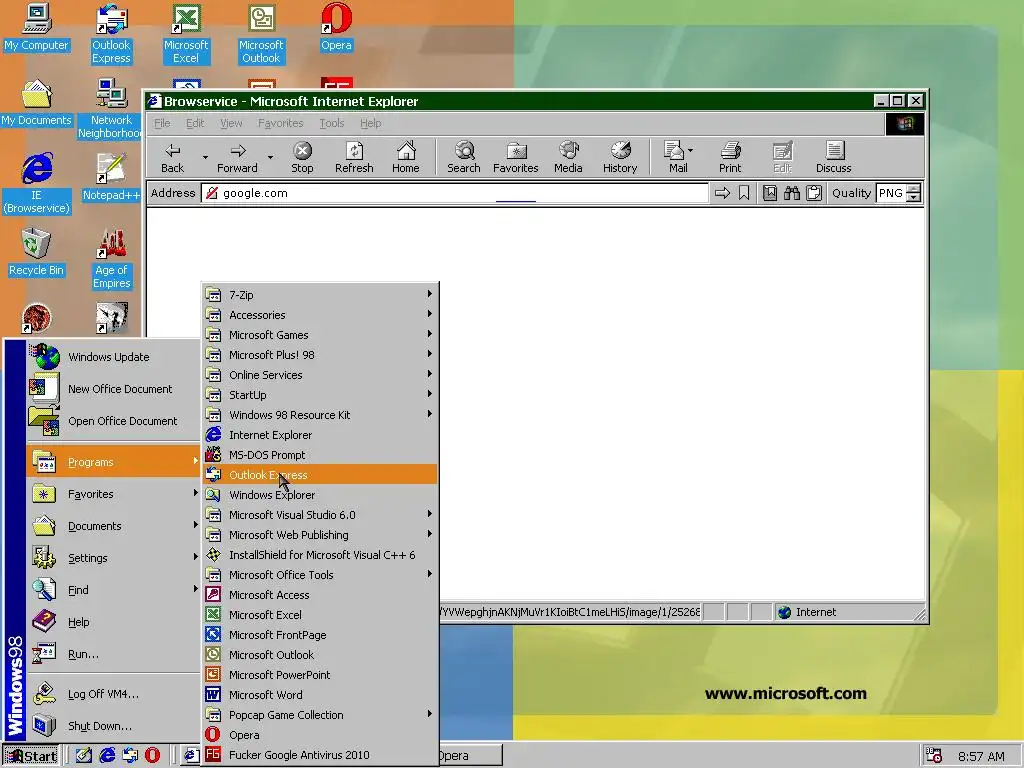
Task: Click the Start button
Action: tap(31, 756)
